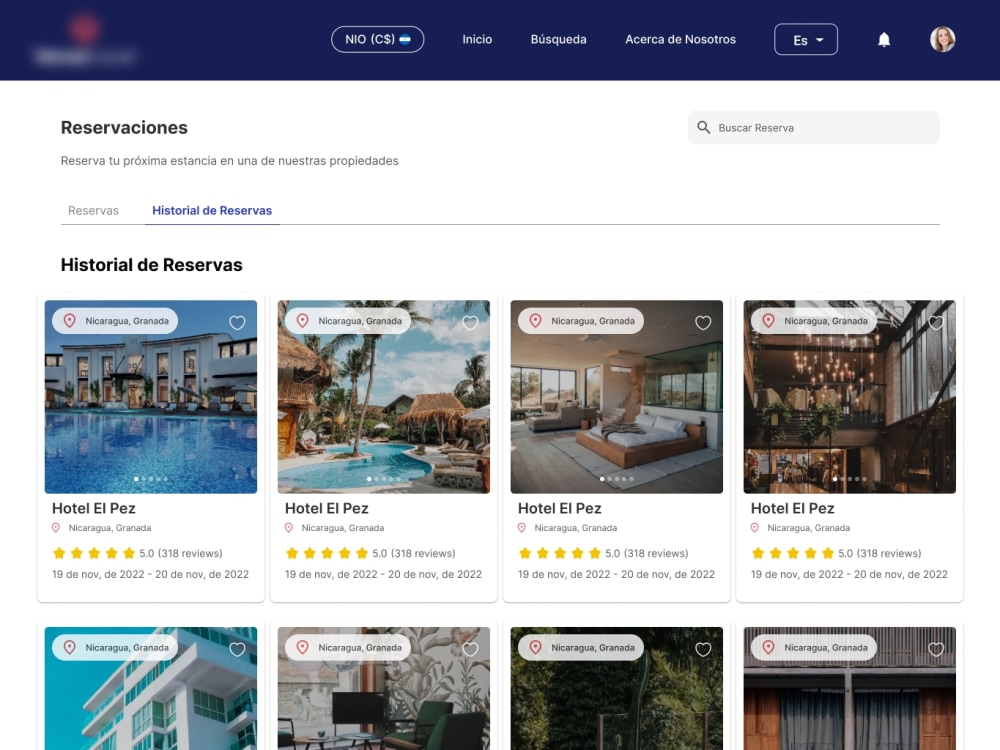The width and height of the screenshot is (1000, 750).
Task: Favorite the dark restaurant hanging-lights card
Action: 936,323
